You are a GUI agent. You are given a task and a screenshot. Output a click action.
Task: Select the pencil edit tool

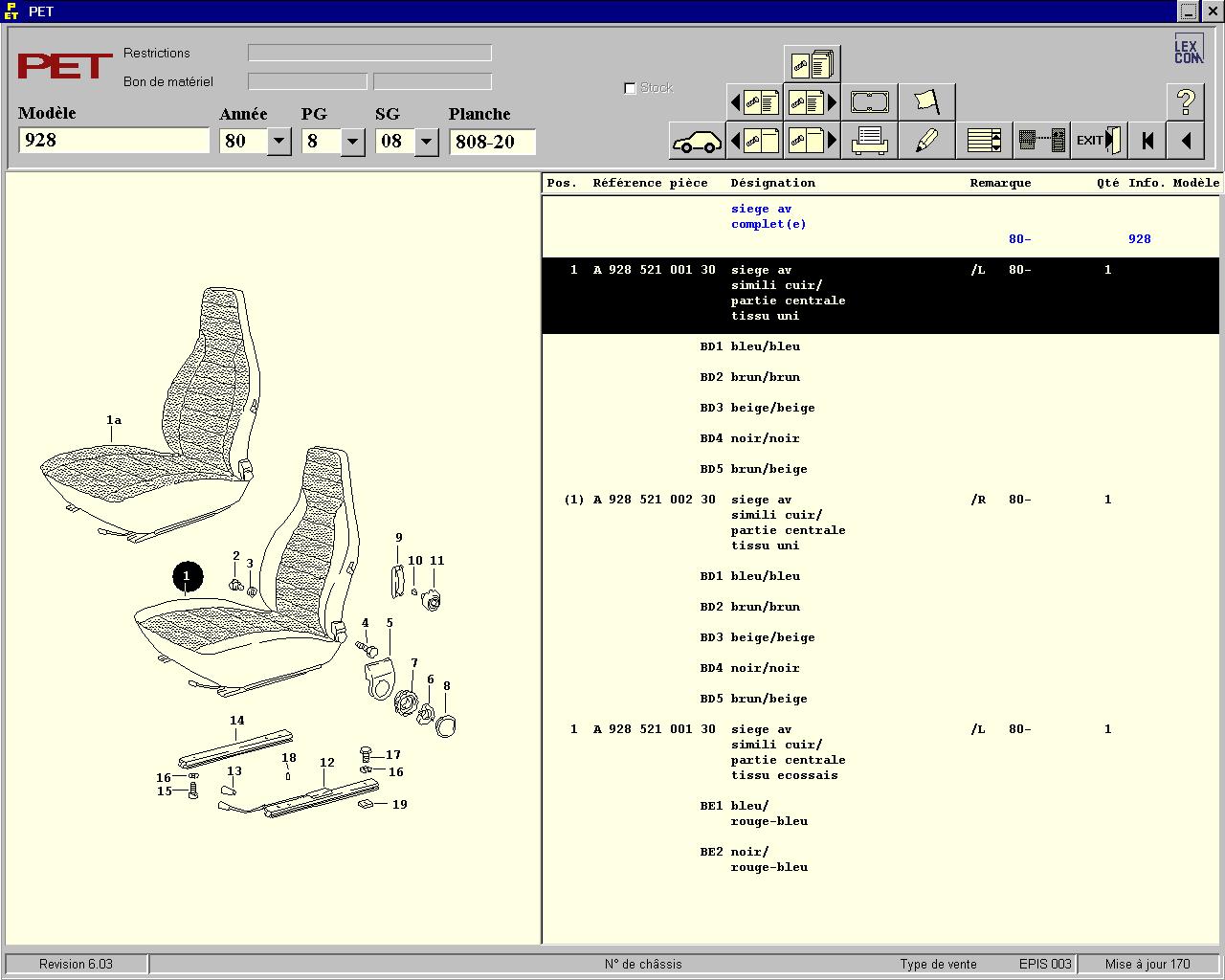click(926, 141)
